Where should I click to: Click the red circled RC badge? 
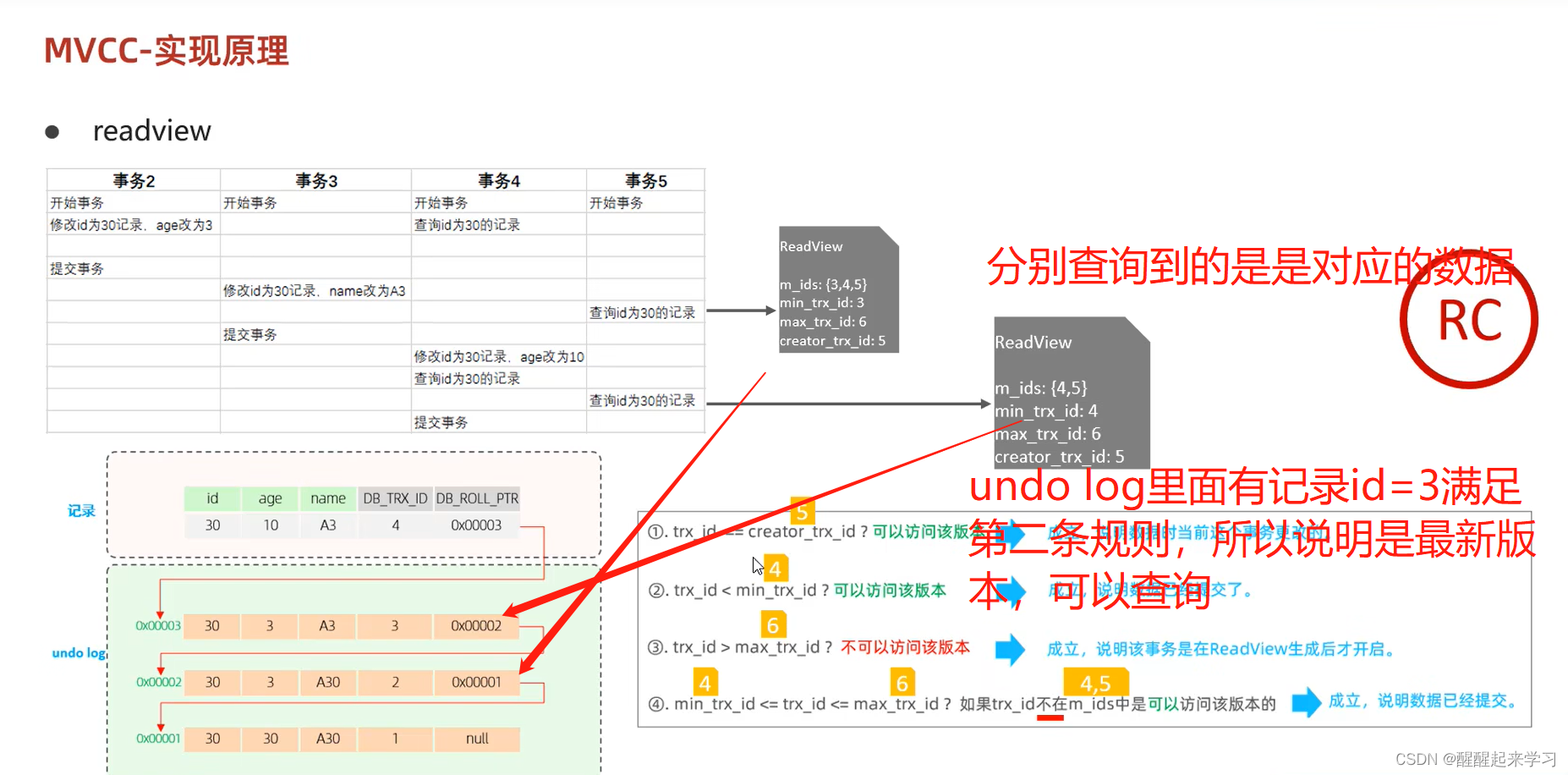tap(1469, 320)
